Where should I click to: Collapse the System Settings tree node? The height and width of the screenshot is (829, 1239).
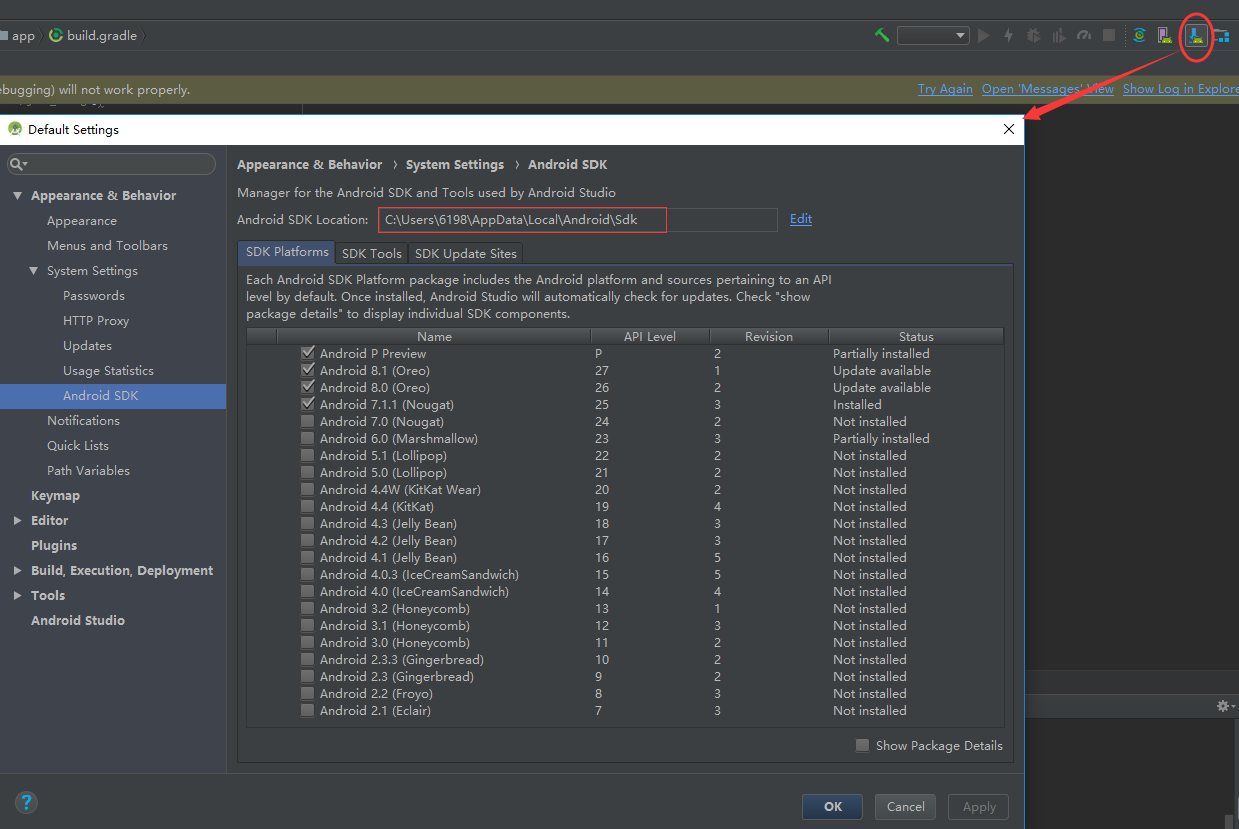coord(34,270)
